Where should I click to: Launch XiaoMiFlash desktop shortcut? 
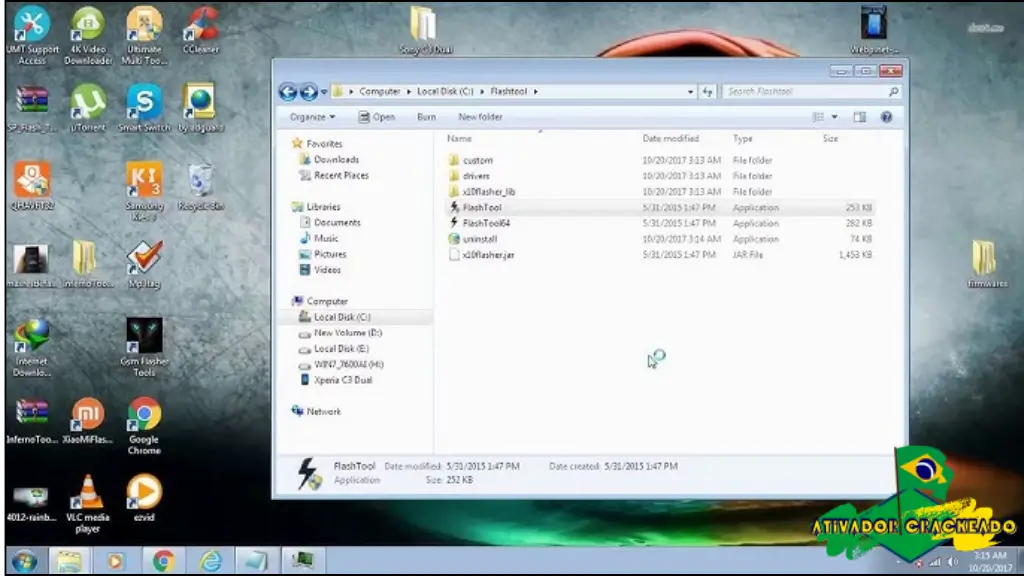tap(88, 421)
